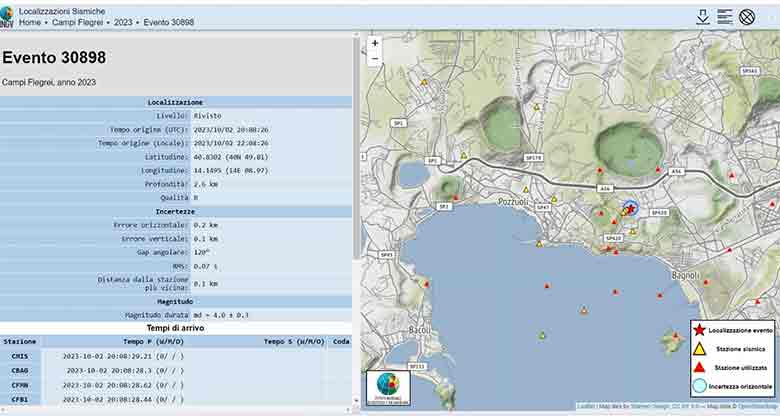Select station CMIS in arrival table
Viewport: 780px width, 416px height.
19,355
